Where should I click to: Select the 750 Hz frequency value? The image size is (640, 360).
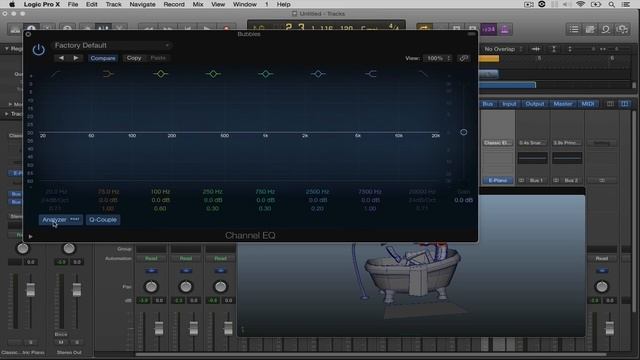pos(265,191)
